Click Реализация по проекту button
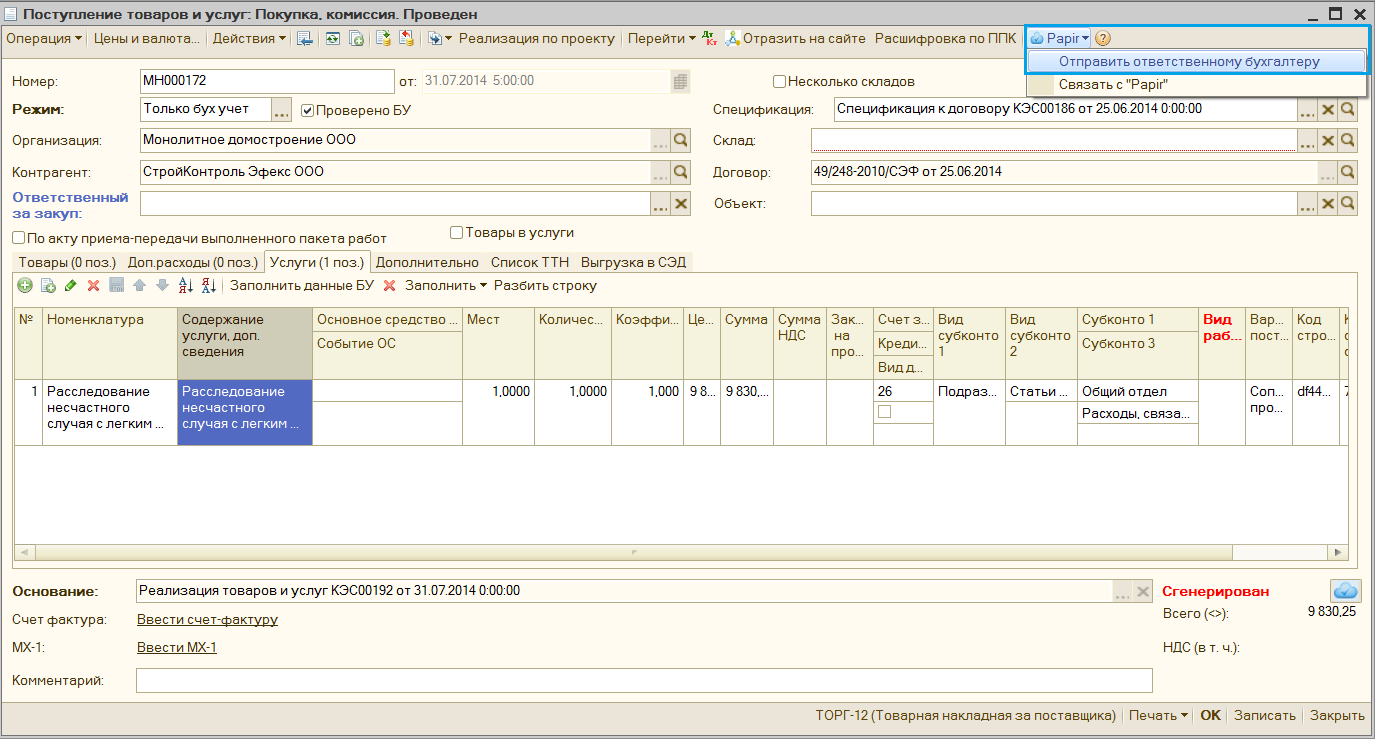Screen dimensions: 1375x739 point(537,39)
